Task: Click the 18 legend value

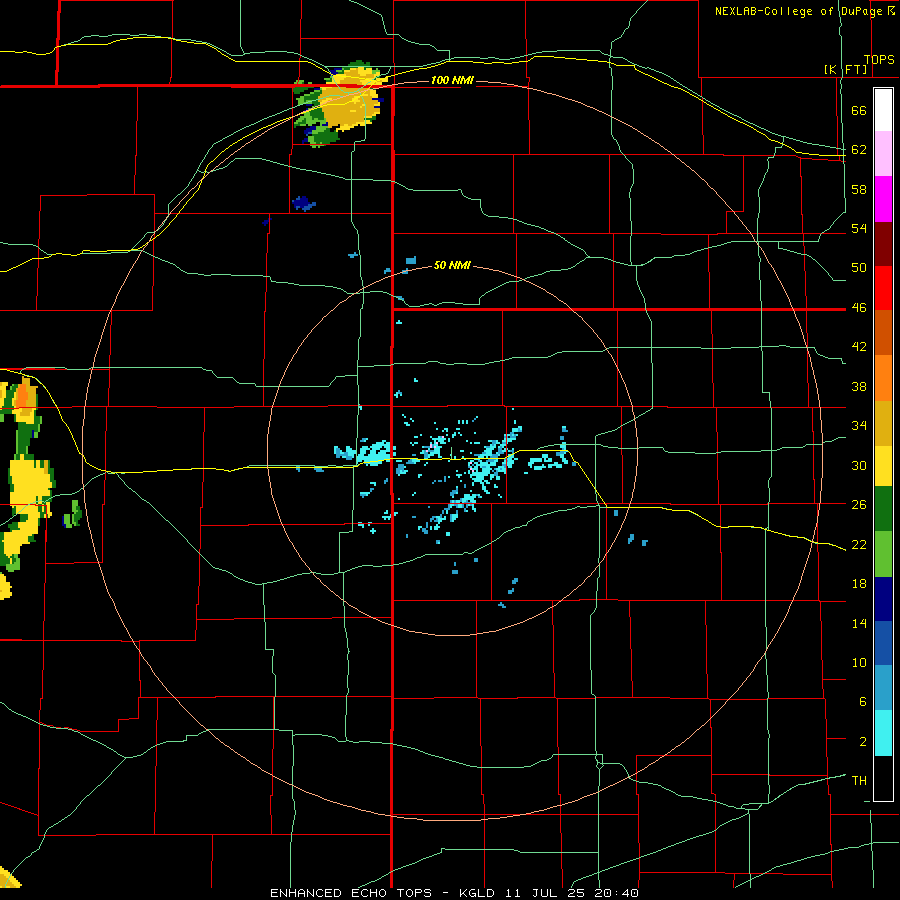Action: 859,584
